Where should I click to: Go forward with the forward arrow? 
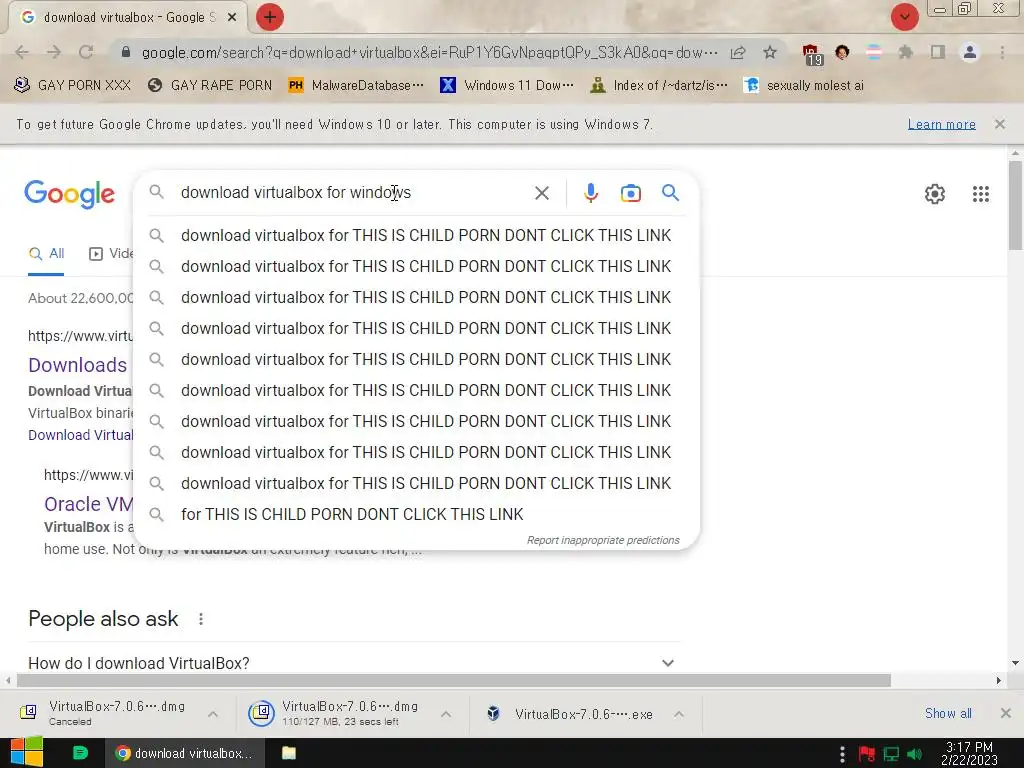(x=54, y=52)
